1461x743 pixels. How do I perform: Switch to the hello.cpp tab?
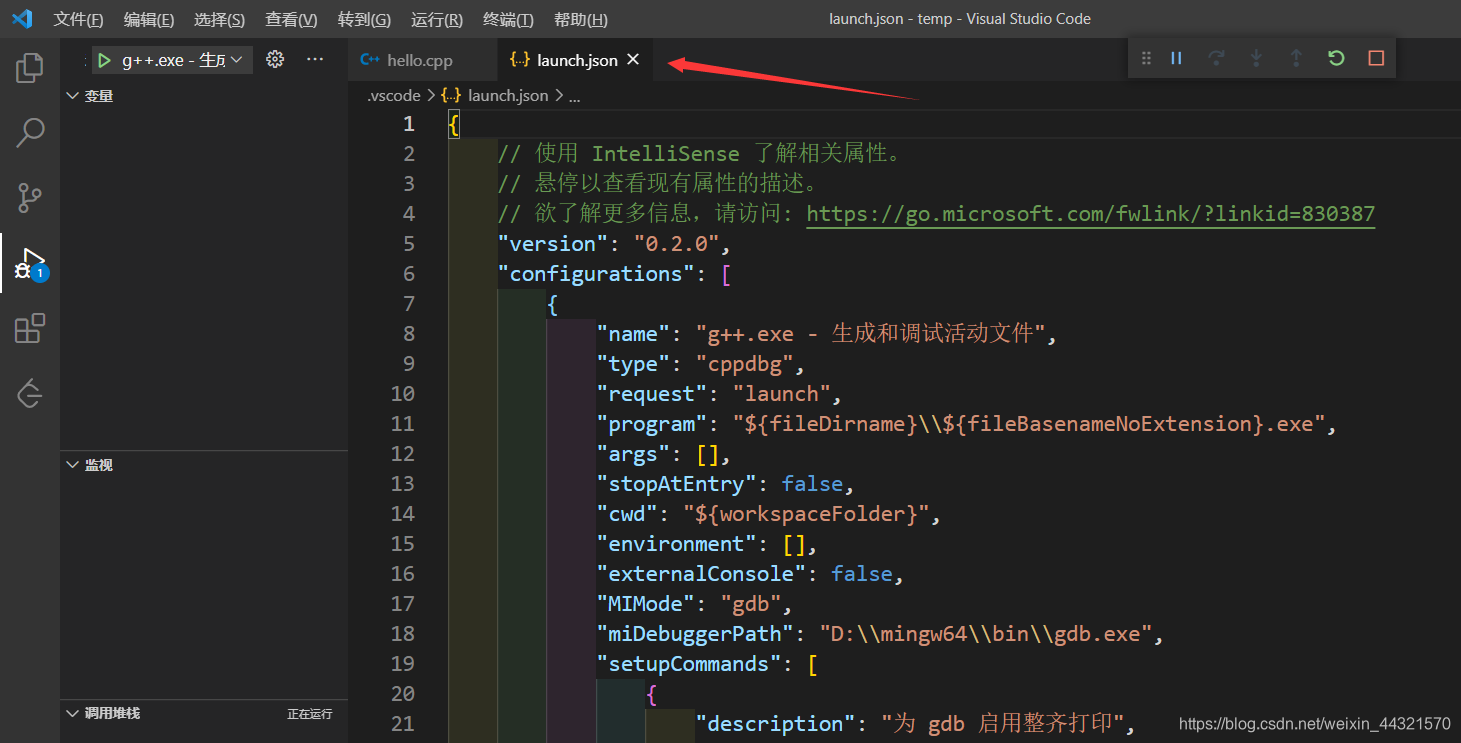pos(423,60)
